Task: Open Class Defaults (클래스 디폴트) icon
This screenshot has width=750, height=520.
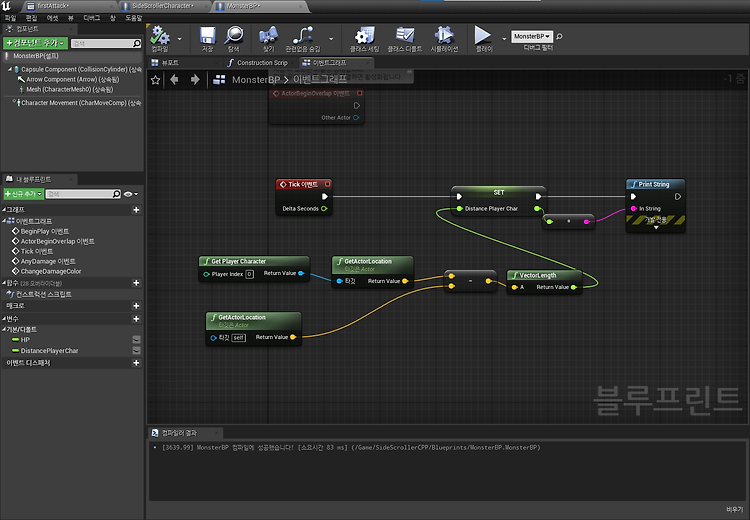Action: coord(405,35)
